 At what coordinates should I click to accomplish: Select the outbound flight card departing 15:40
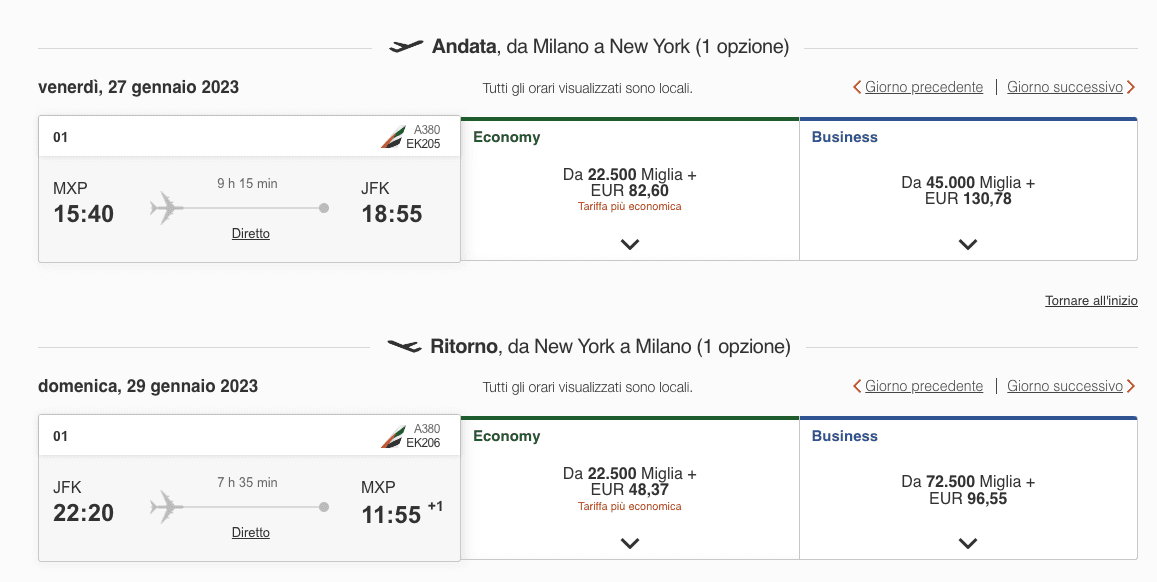(249, 189)
